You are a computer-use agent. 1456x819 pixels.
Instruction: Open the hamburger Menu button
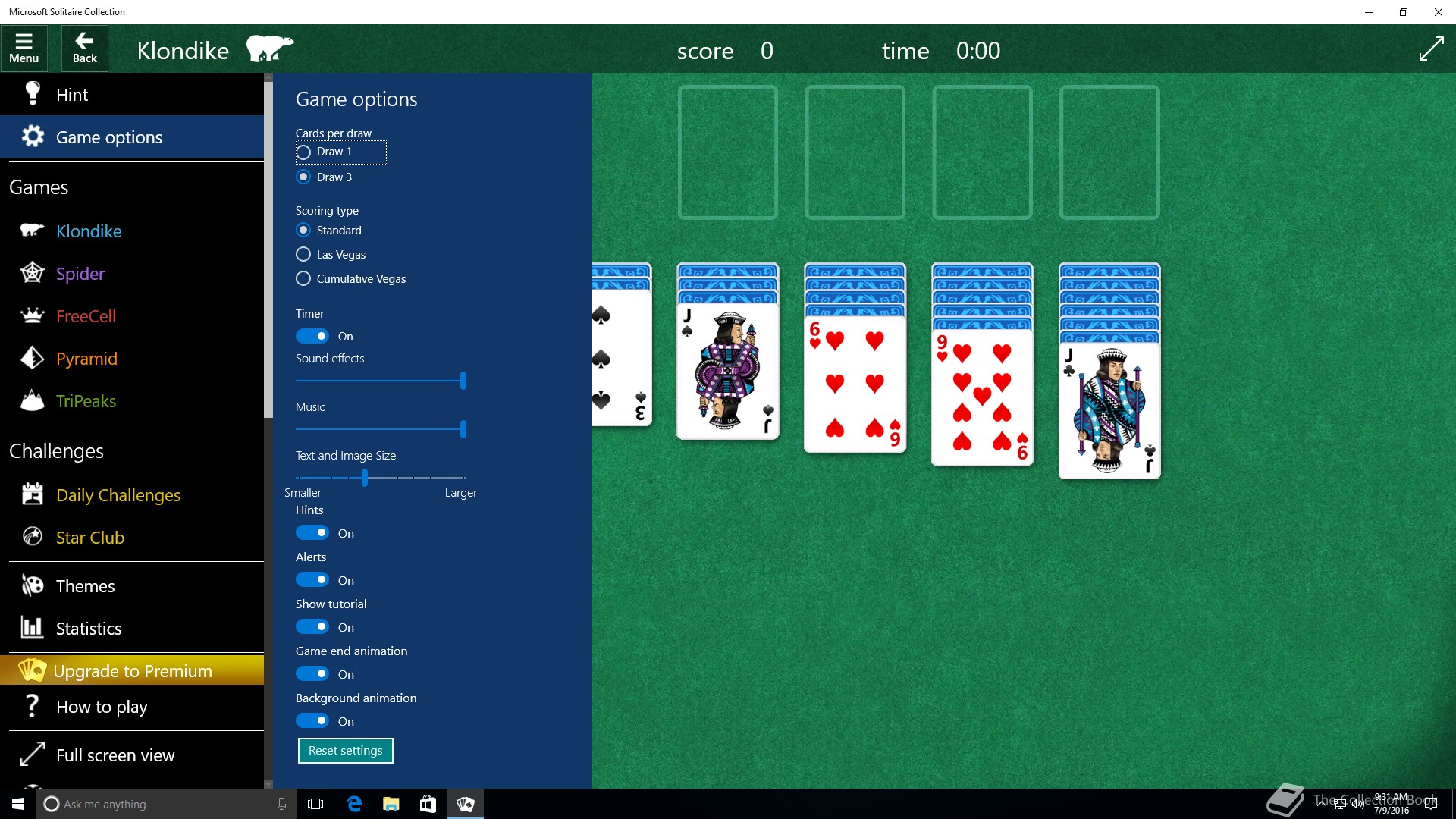click(24, 49)
